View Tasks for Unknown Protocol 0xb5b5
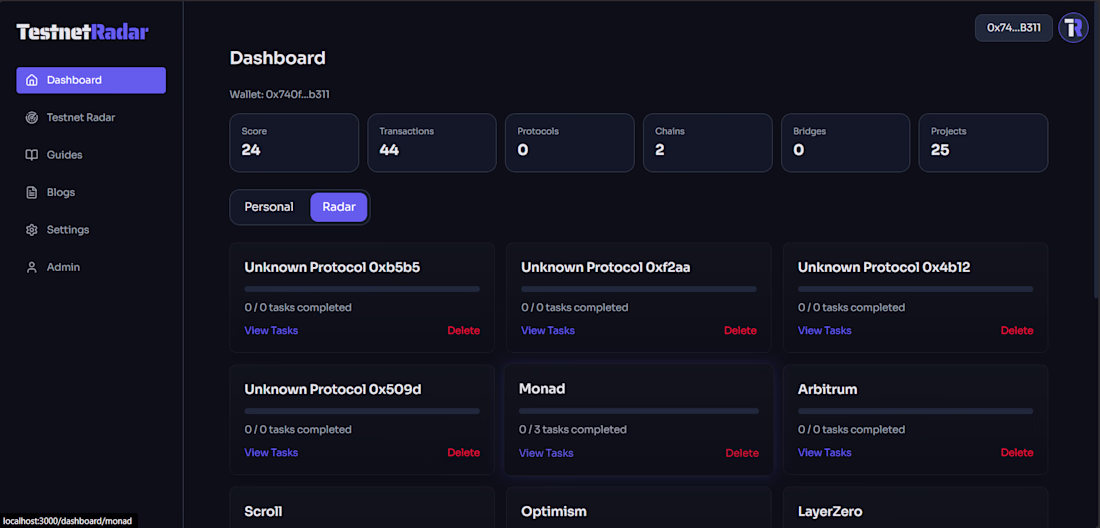 tap(271, 330)
